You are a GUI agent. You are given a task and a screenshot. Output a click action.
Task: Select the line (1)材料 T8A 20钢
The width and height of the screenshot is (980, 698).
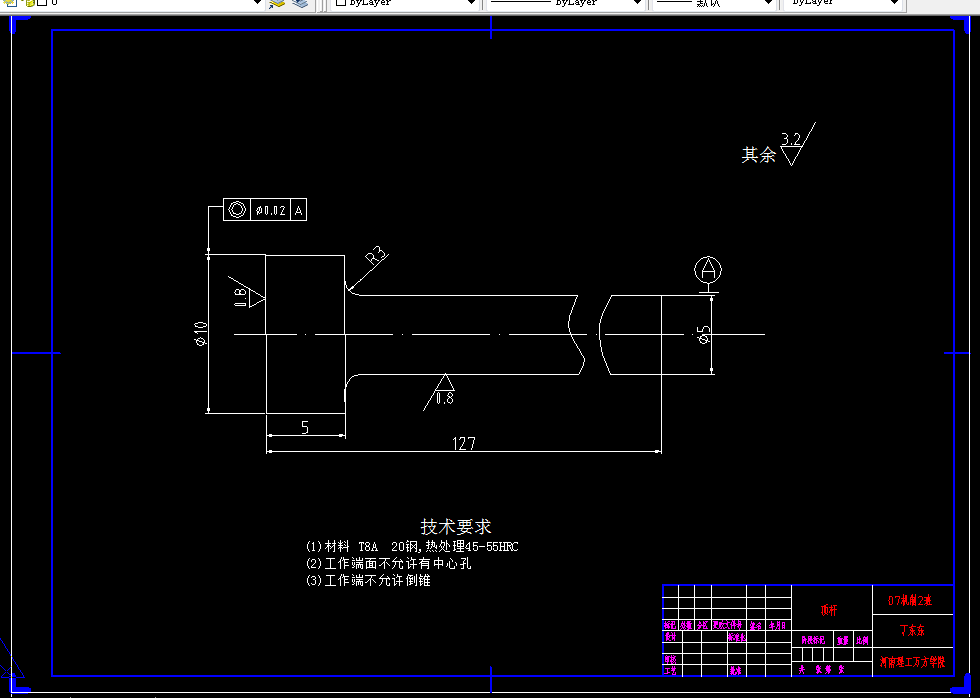click(412, 546)
